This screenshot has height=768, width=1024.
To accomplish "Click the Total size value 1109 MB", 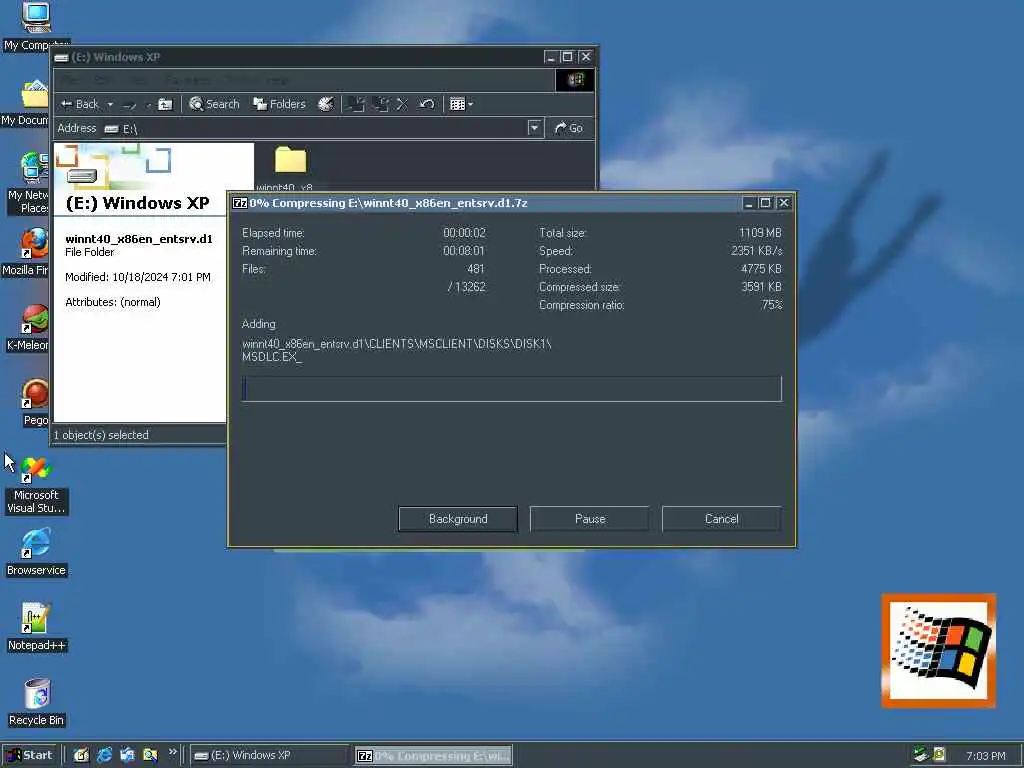I will pos(760,233).
